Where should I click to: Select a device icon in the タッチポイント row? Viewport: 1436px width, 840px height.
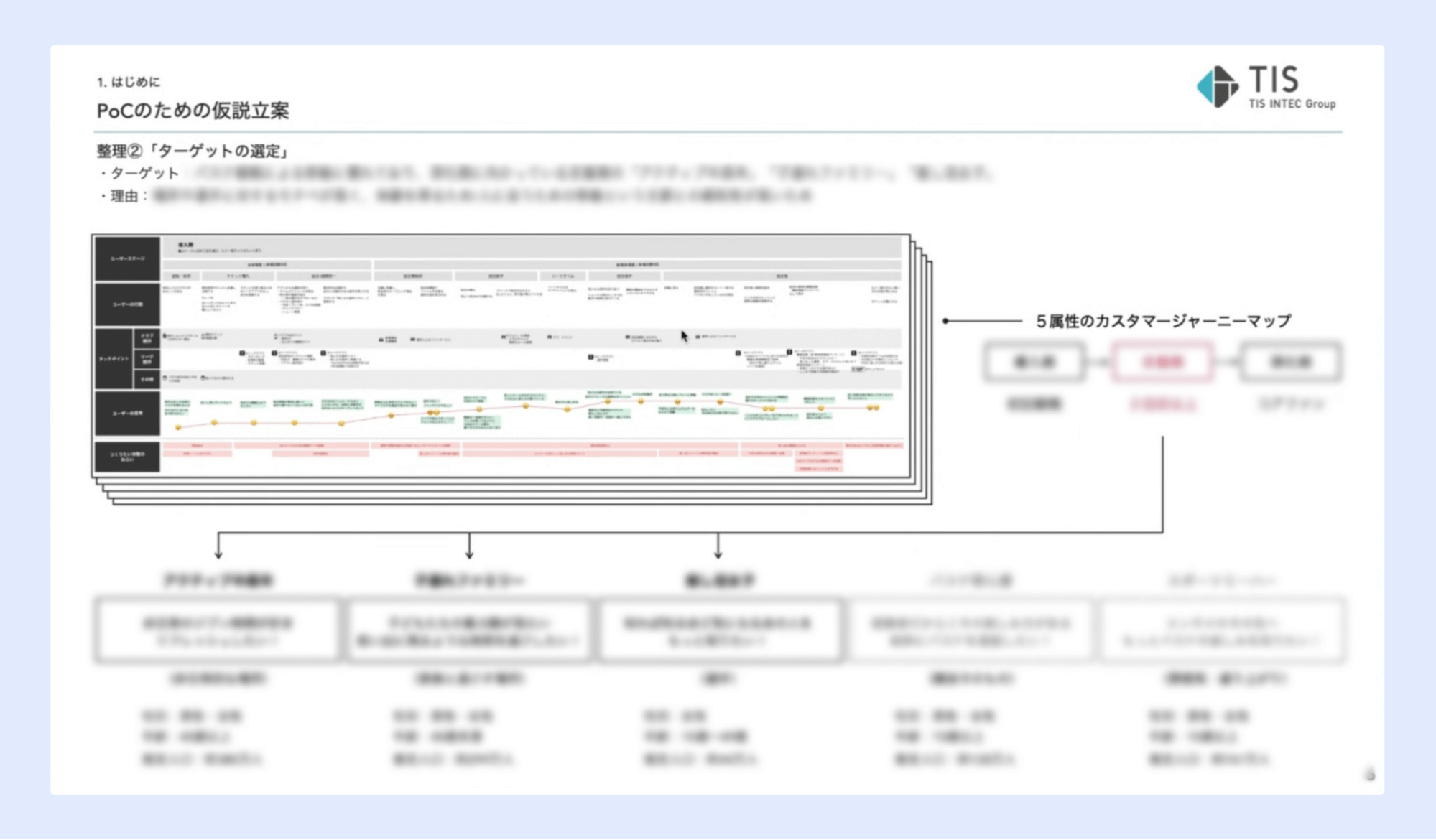[382, 339]
